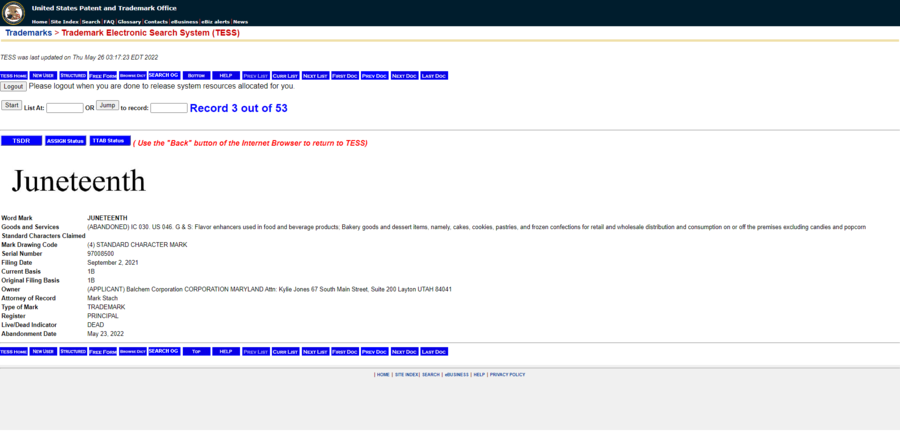Click the Juneteenth mark drawing

[79, 181]
